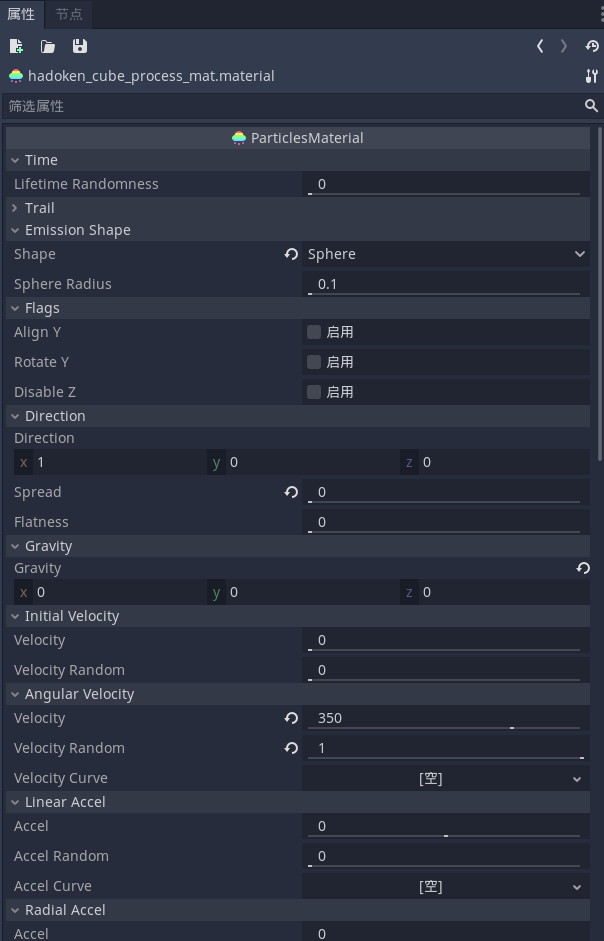Collapse the Emission Shape section header
This screenshot has height=941, width=604.
click(x=77, y=230)
